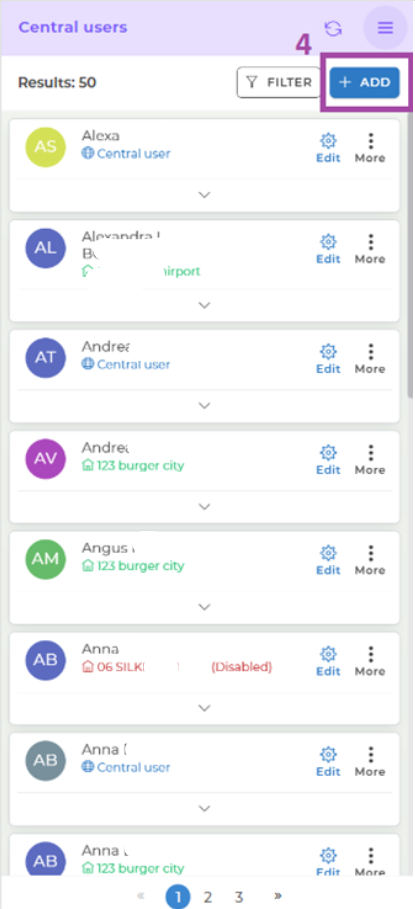
Task: Click Edit gear for Alexandra
Action: click(328, 248)
